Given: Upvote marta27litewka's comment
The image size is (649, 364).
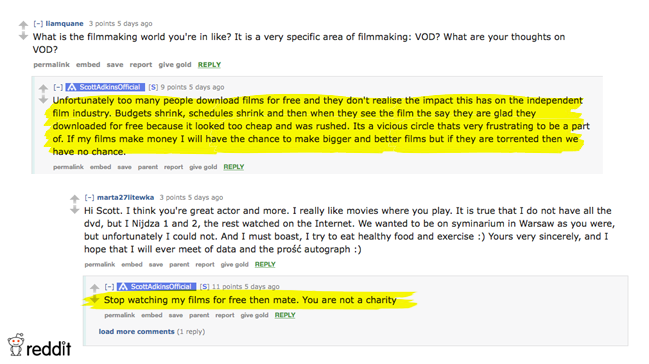Looking at the screenshot, I should (75, 199).
